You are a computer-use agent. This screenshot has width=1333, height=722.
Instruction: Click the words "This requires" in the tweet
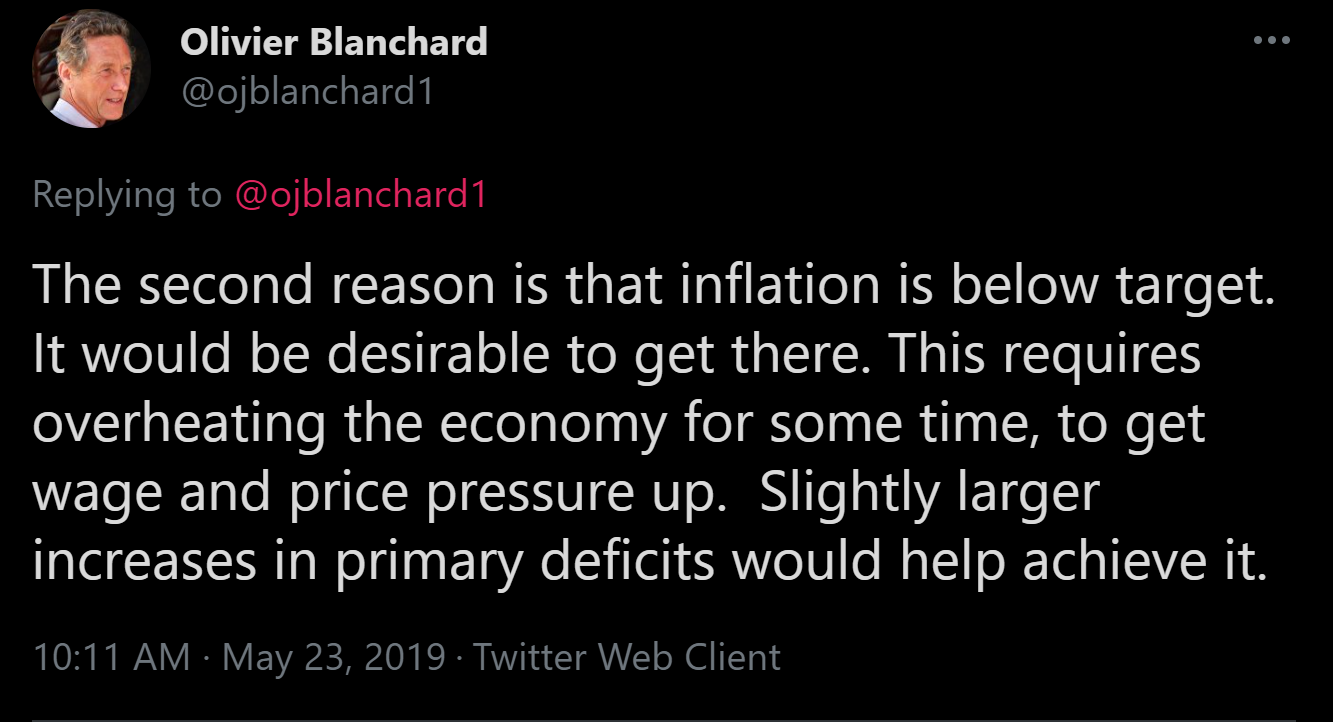[1044, 356]
